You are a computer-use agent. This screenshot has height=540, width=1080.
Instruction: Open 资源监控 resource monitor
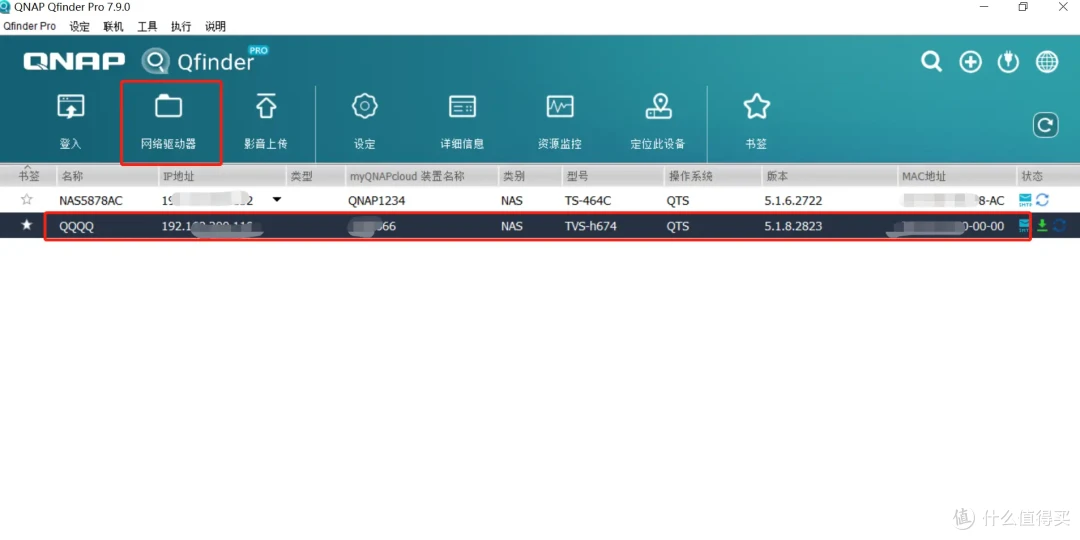(x=560, y=123)
